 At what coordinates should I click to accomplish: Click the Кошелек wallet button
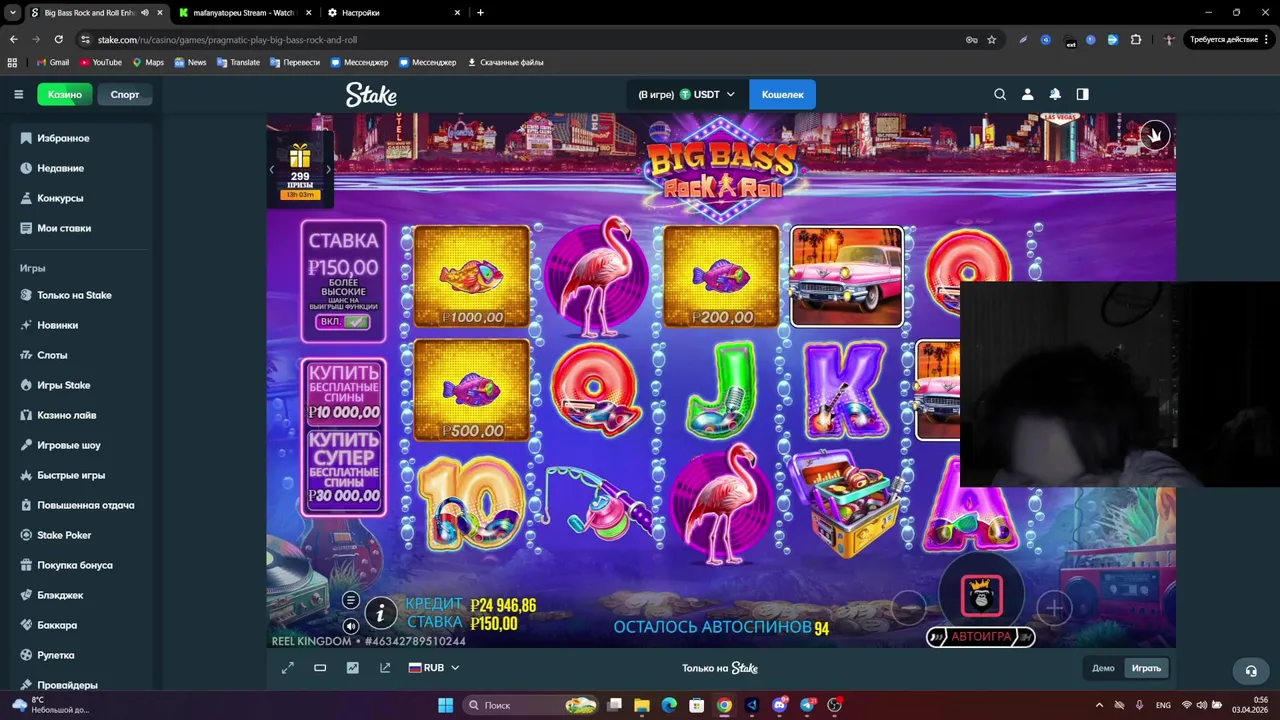(x=782, y=94)
